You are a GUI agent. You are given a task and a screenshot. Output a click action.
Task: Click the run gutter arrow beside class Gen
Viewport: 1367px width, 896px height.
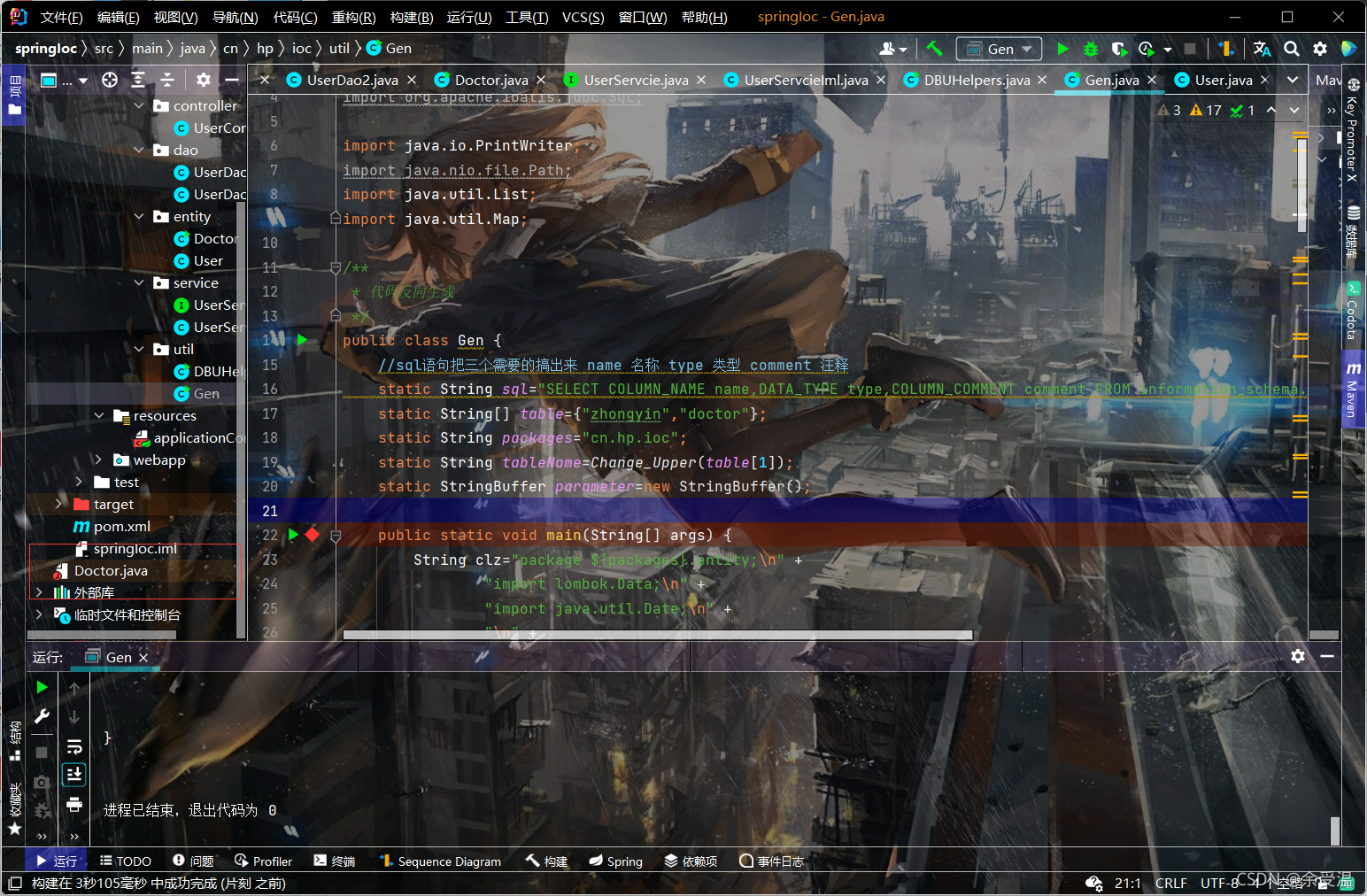pyautogui.click(x=302, y=340)
